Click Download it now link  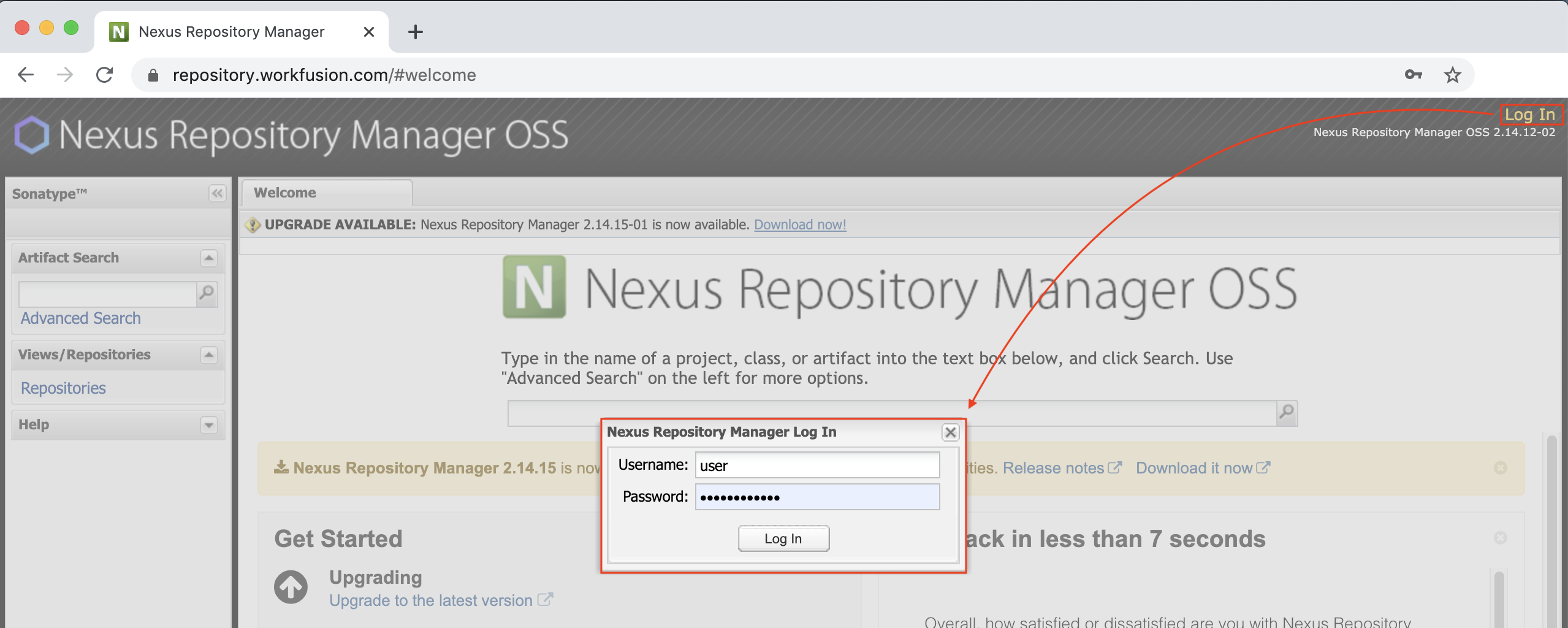pyautogui.click(x=1203, y=468)
